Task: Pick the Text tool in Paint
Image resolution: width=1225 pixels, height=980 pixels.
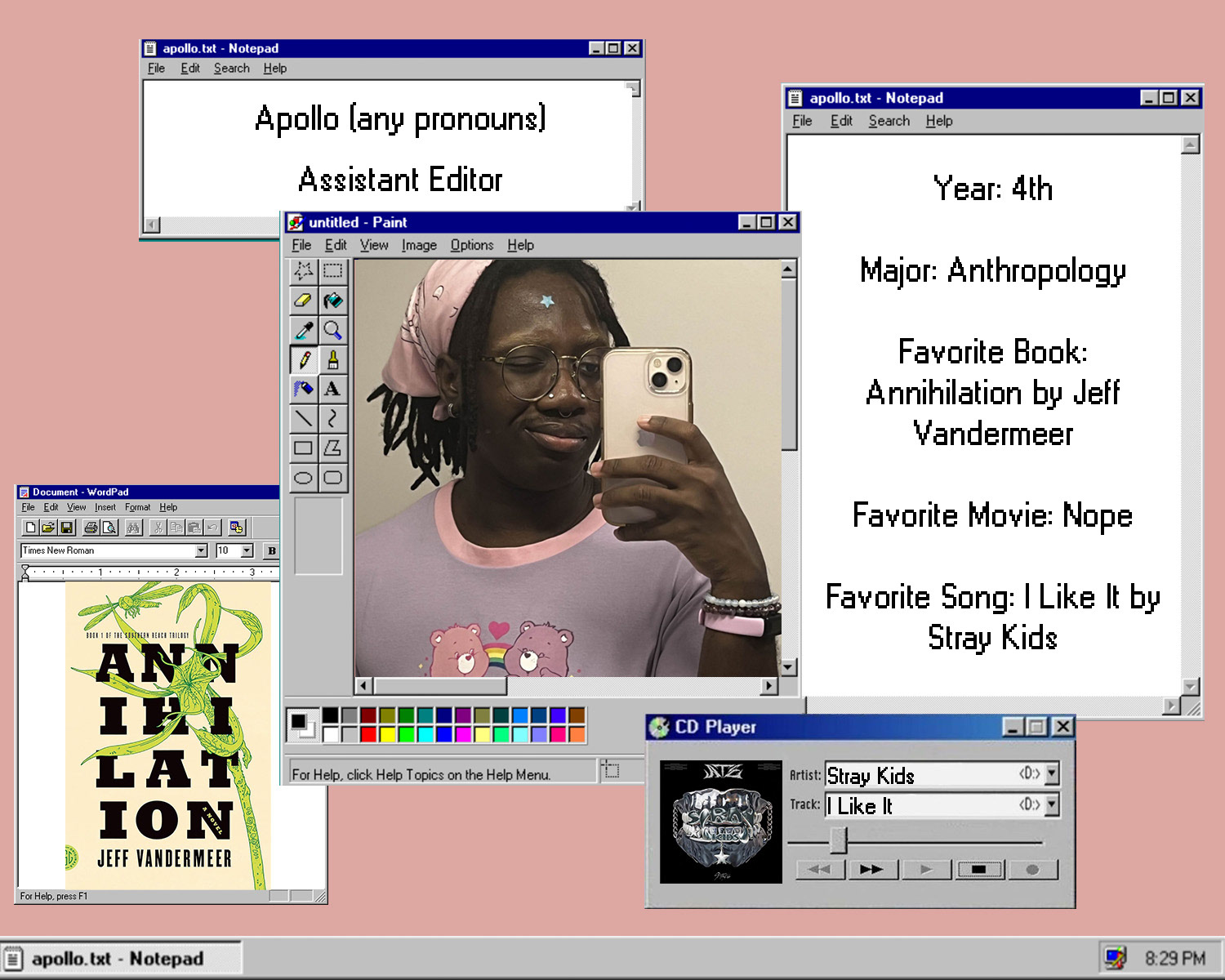Action: (332, 389)
